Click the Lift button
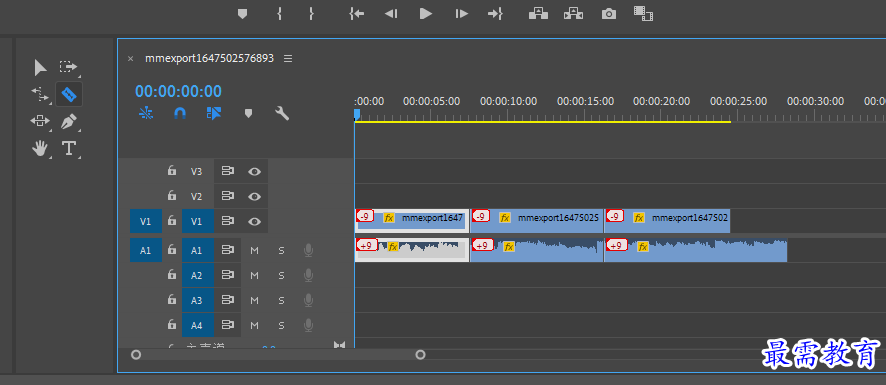This screenshot has height=385, width=886. (538, 14)
